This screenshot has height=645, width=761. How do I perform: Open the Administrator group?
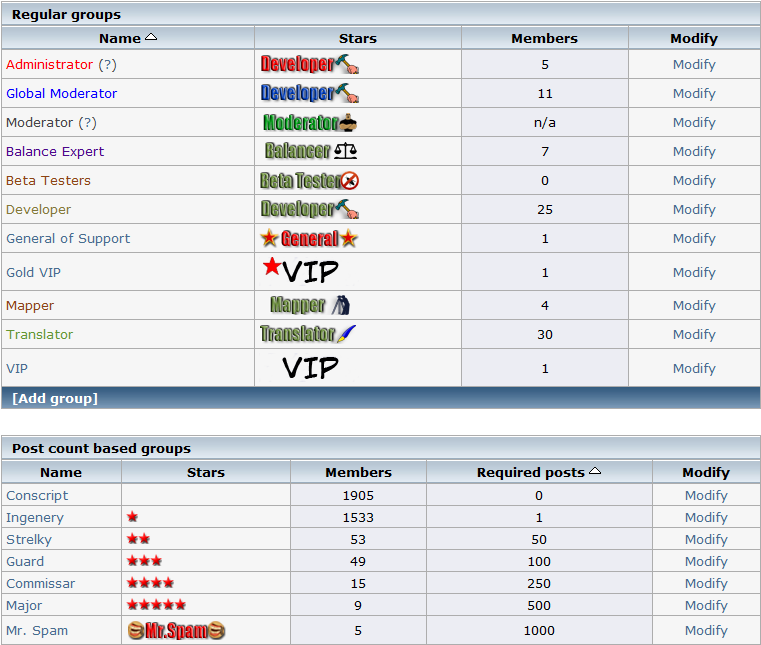(x=50, y=65)
